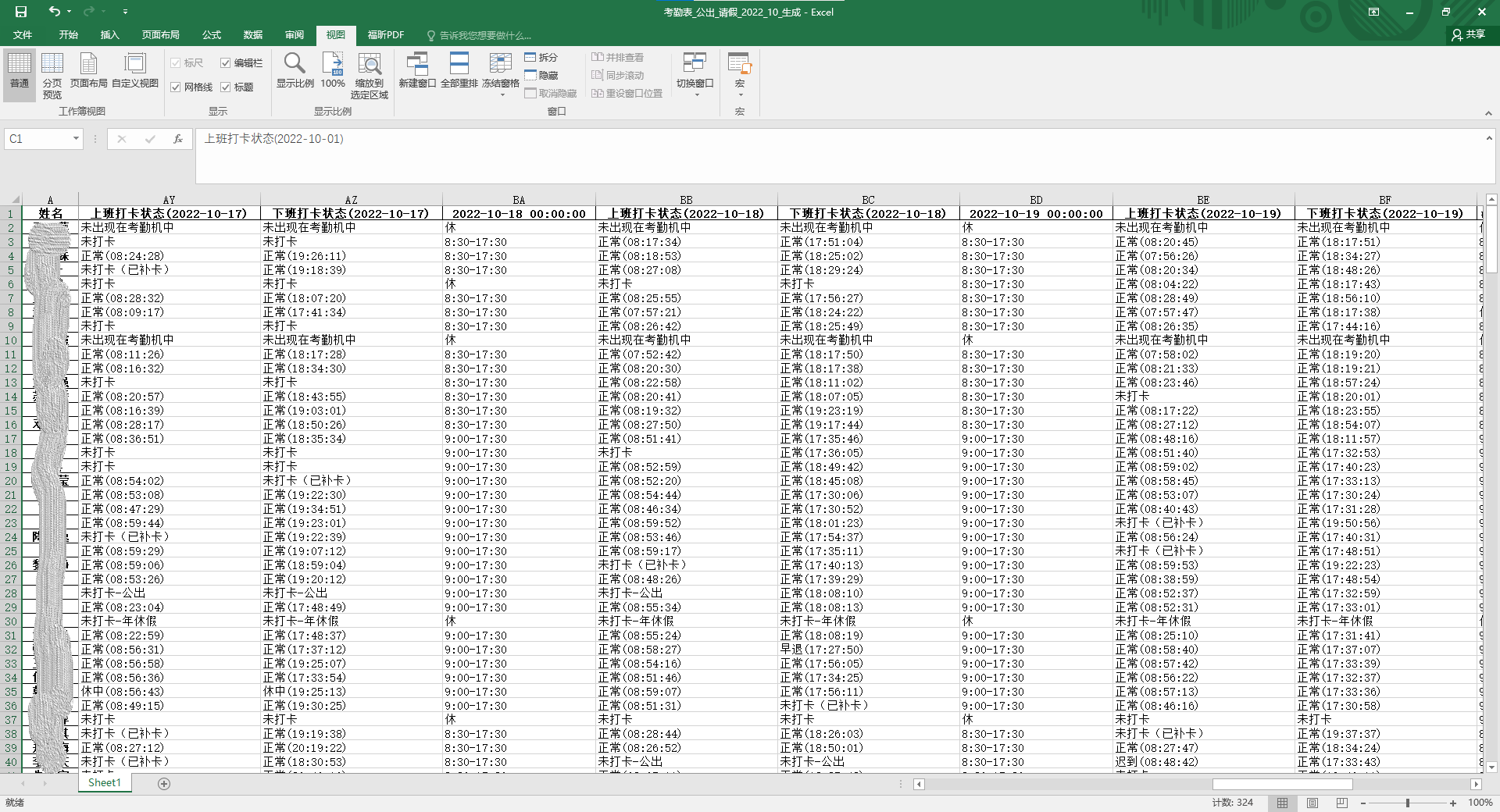Open the File (文件) tab
Screen dimensions: 1500x812
pyautogui.click(x=23, y=35)
